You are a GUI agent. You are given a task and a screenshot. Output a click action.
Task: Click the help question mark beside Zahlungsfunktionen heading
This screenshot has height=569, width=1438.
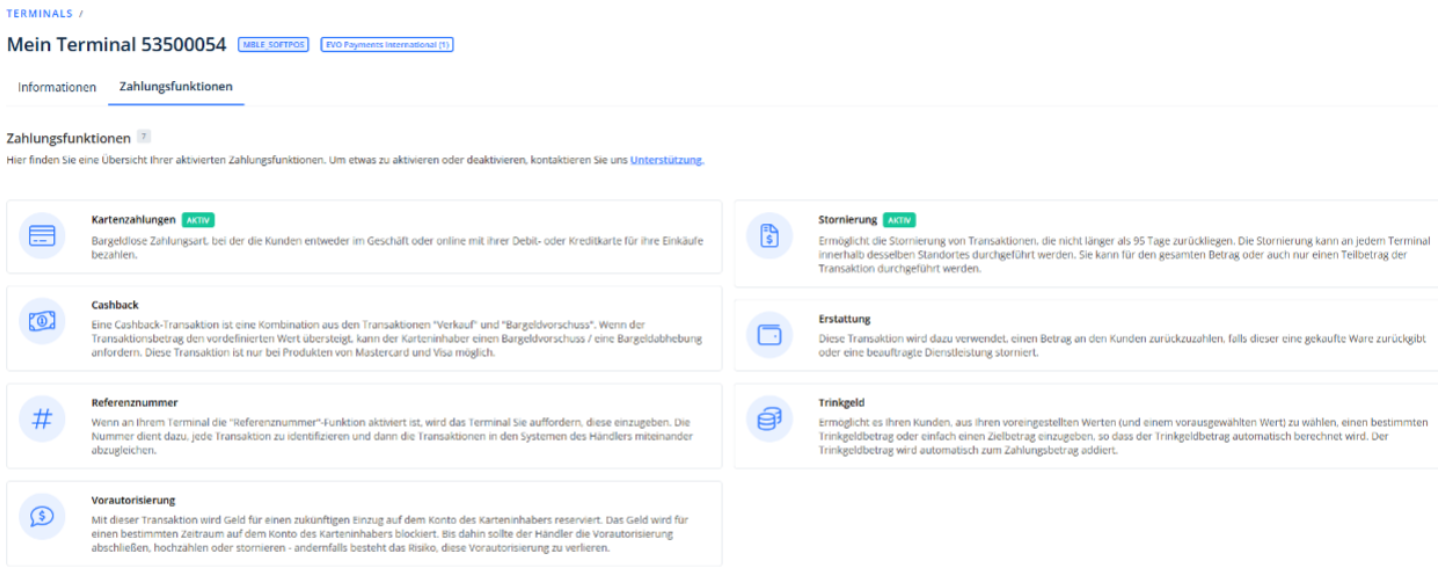[x=144, y=136]
